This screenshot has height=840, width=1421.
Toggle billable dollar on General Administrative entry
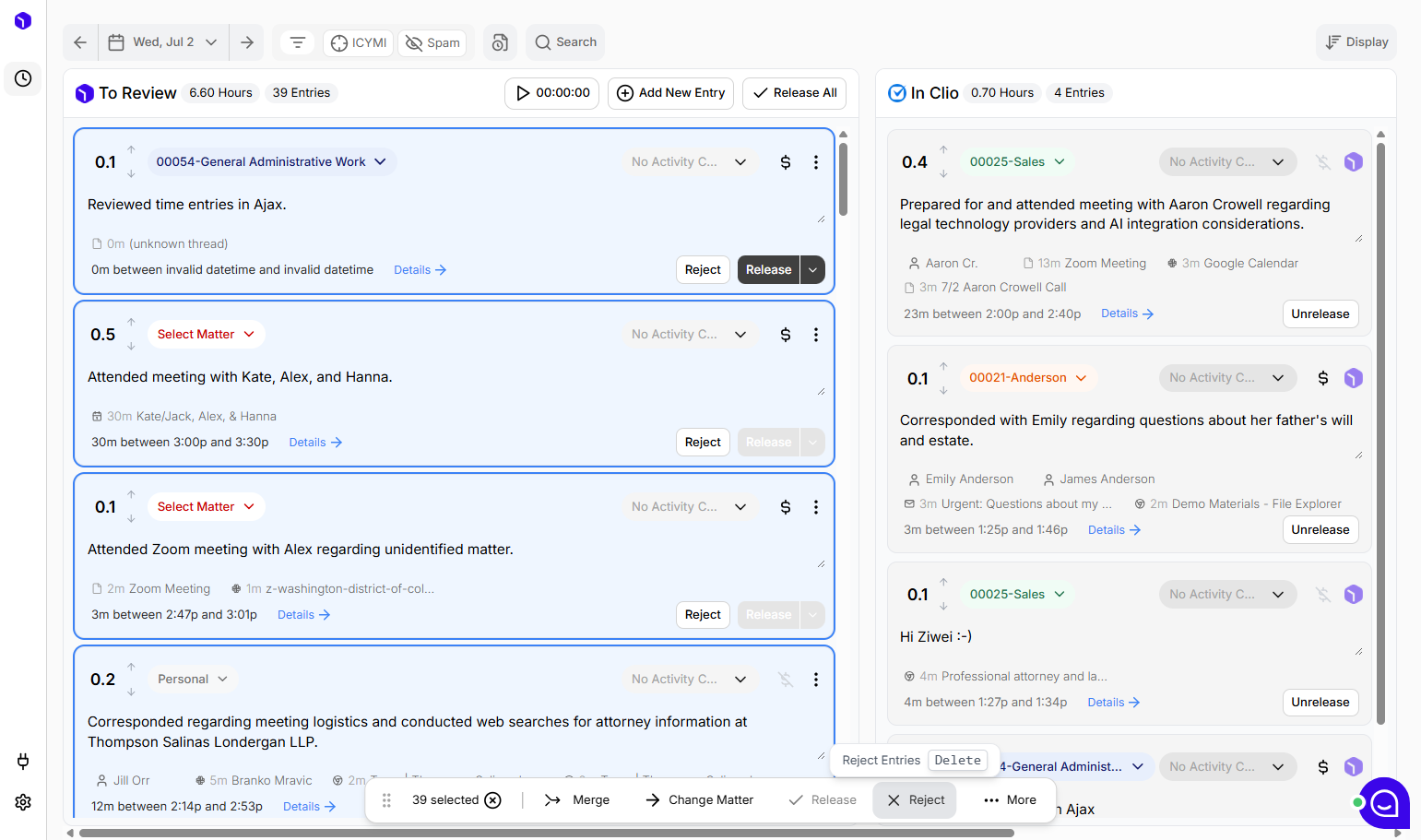tap(786, 162)
